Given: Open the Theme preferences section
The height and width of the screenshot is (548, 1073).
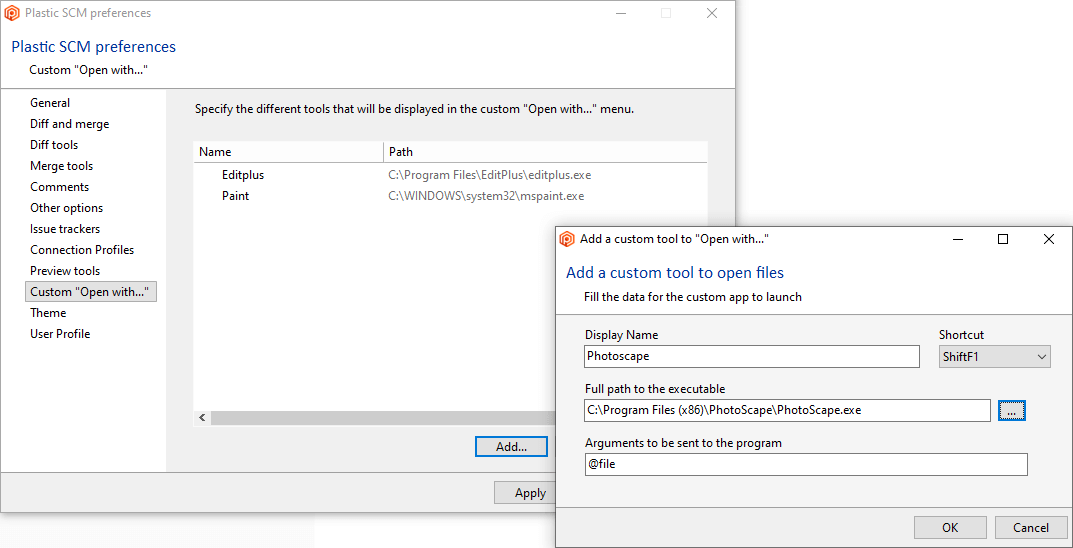Looking at the screenshot, I should [x=48, y=313].
